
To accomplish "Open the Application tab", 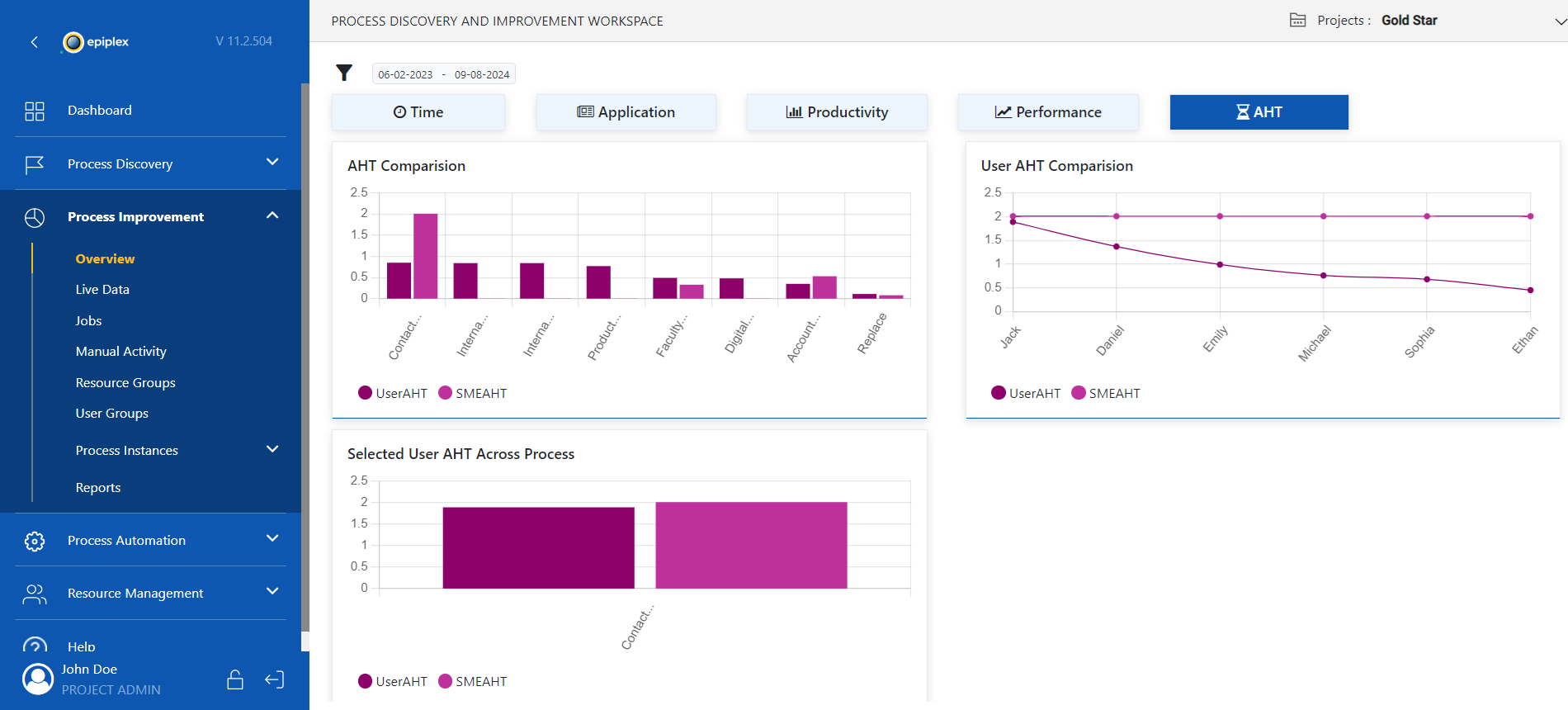I will click(x=626, y=112).
